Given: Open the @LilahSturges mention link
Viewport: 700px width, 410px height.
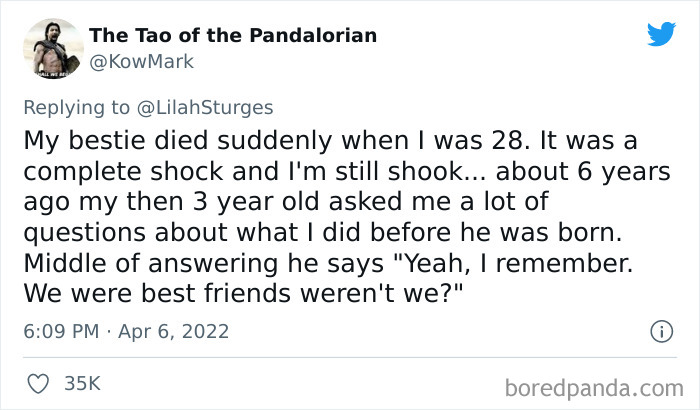Looking at the screenshot, I should click(205, 108).
